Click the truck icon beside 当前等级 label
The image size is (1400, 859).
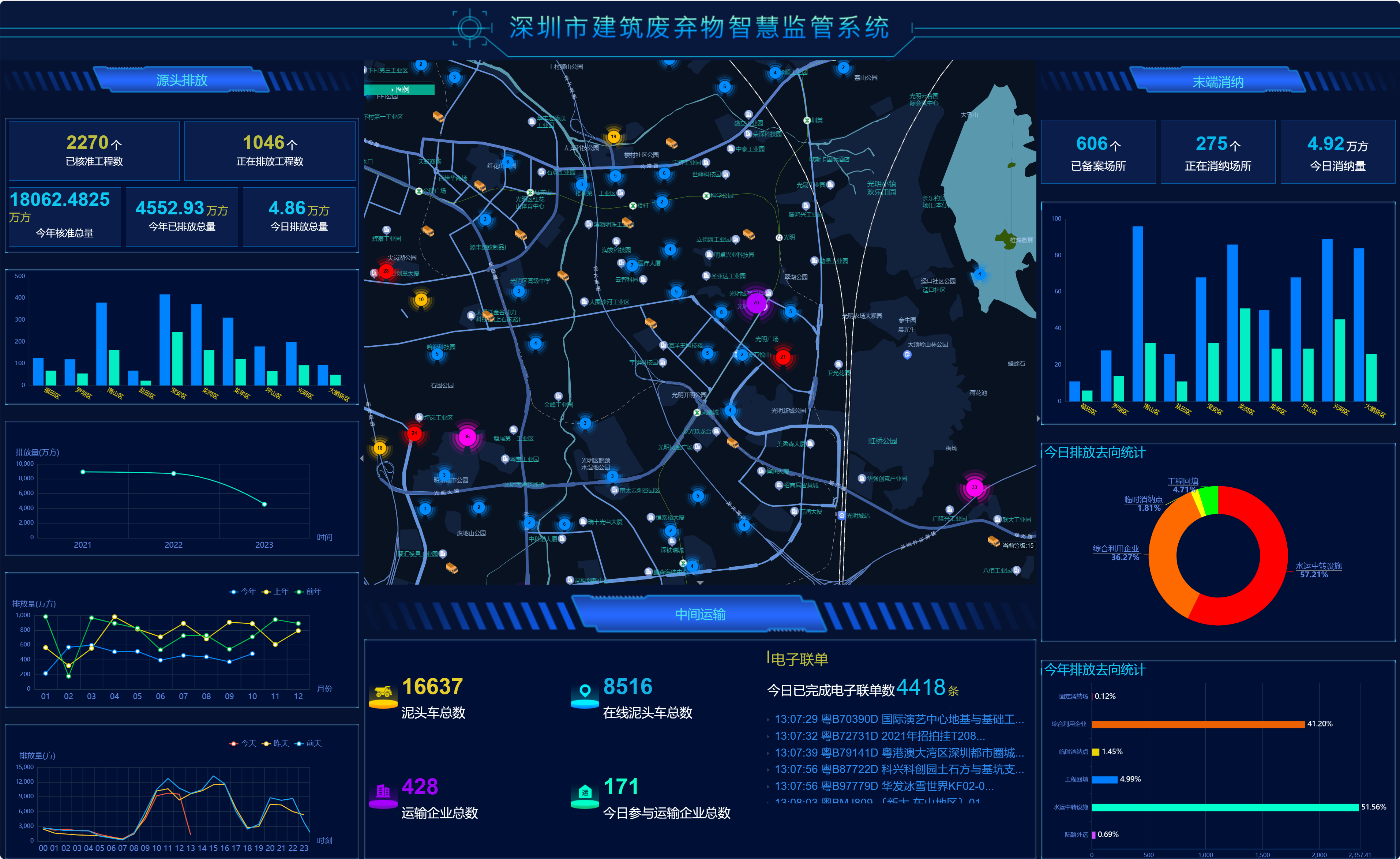pos(993,541)
